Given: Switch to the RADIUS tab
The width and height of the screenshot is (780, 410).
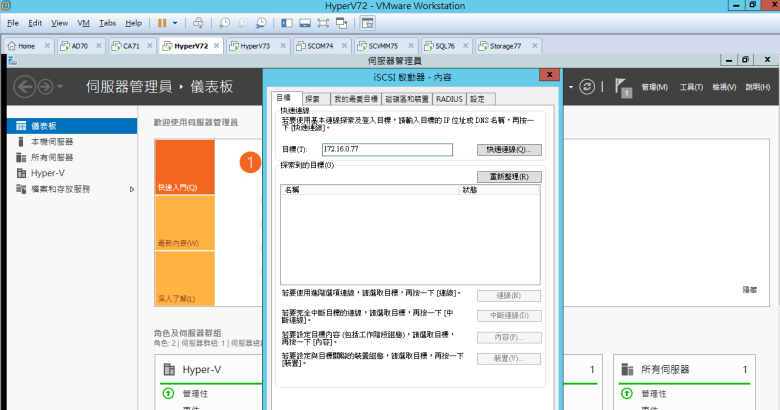Looking at the screenshot, I should click(x=449, y=99).
